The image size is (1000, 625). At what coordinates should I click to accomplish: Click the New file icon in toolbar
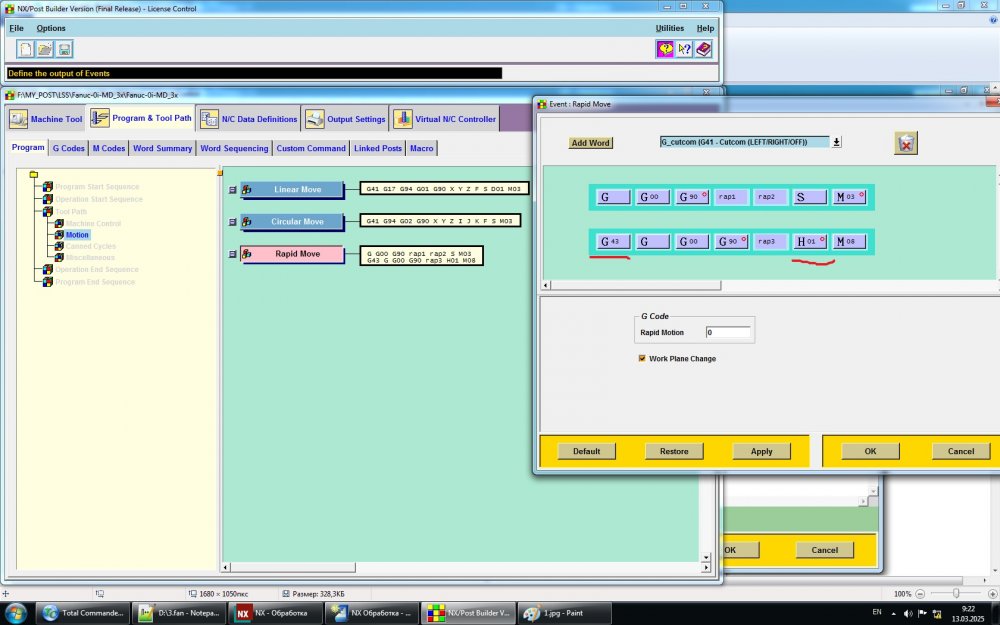coord(26,49)
